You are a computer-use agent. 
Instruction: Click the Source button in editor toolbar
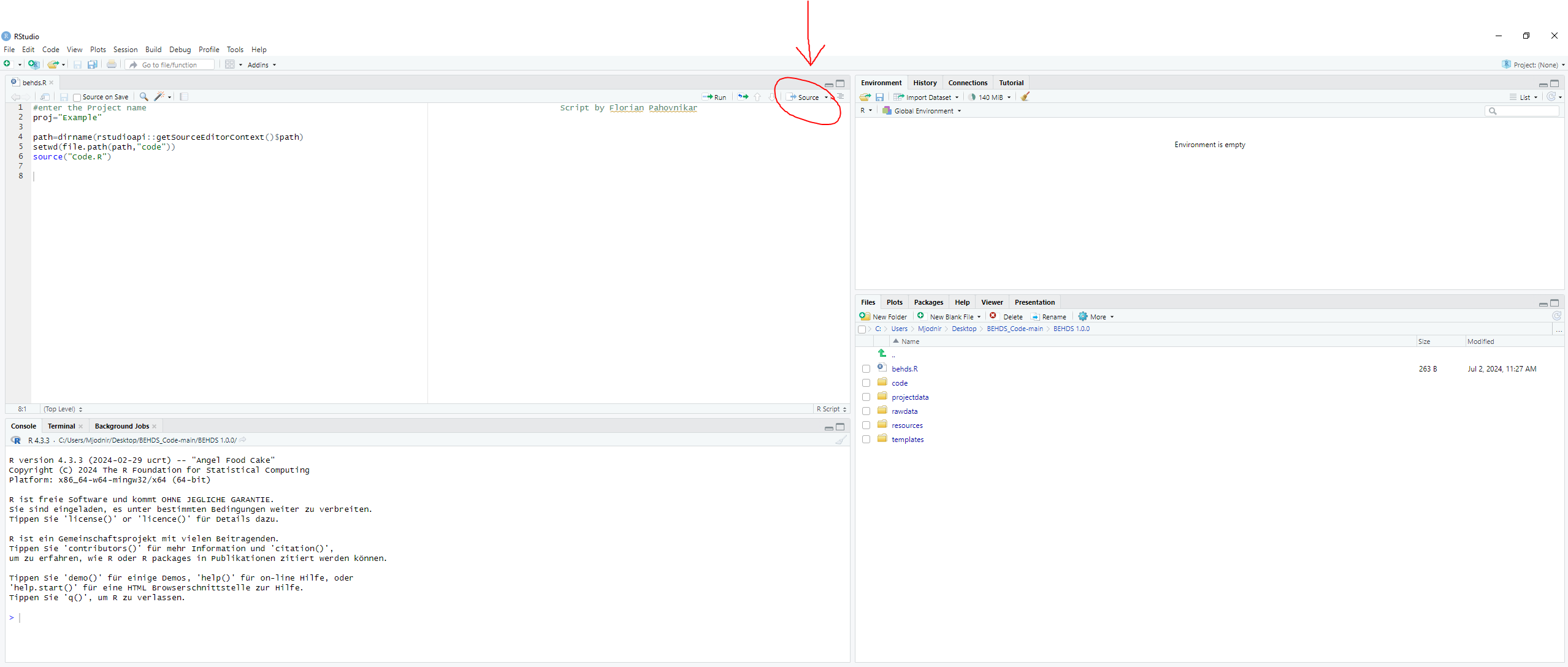pyautogui.click(x=803, y=97)
